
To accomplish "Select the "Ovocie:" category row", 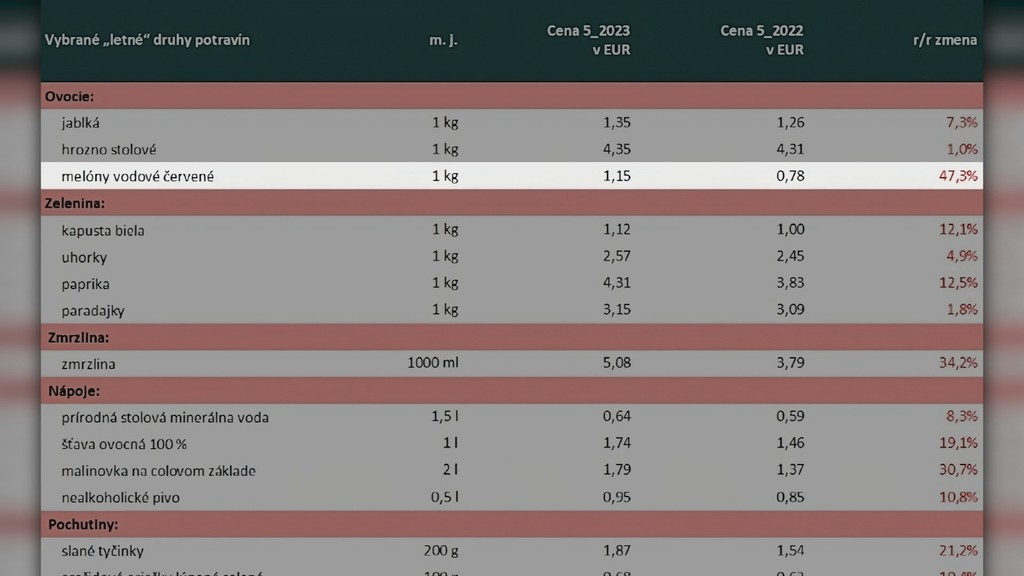I will (x=70, y=96).
